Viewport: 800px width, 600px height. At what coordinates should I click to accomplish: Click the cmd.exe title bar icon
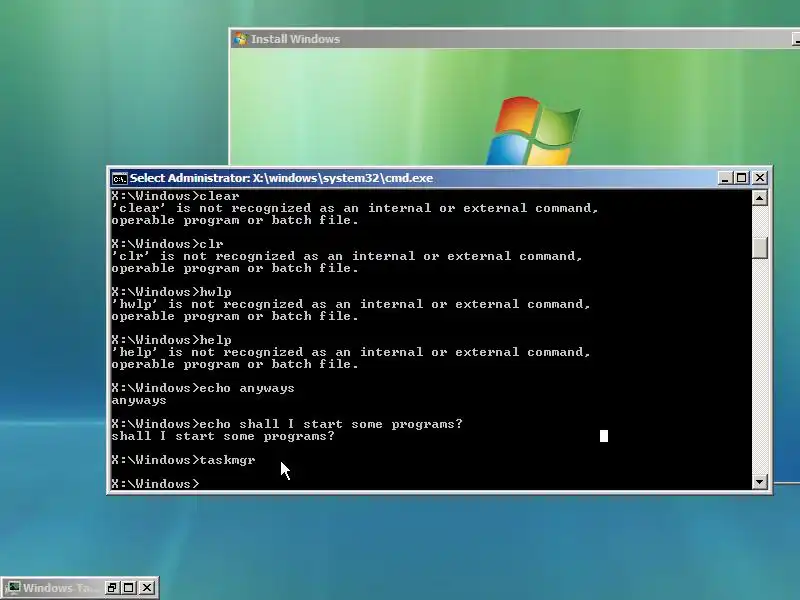tap(119, 179)
